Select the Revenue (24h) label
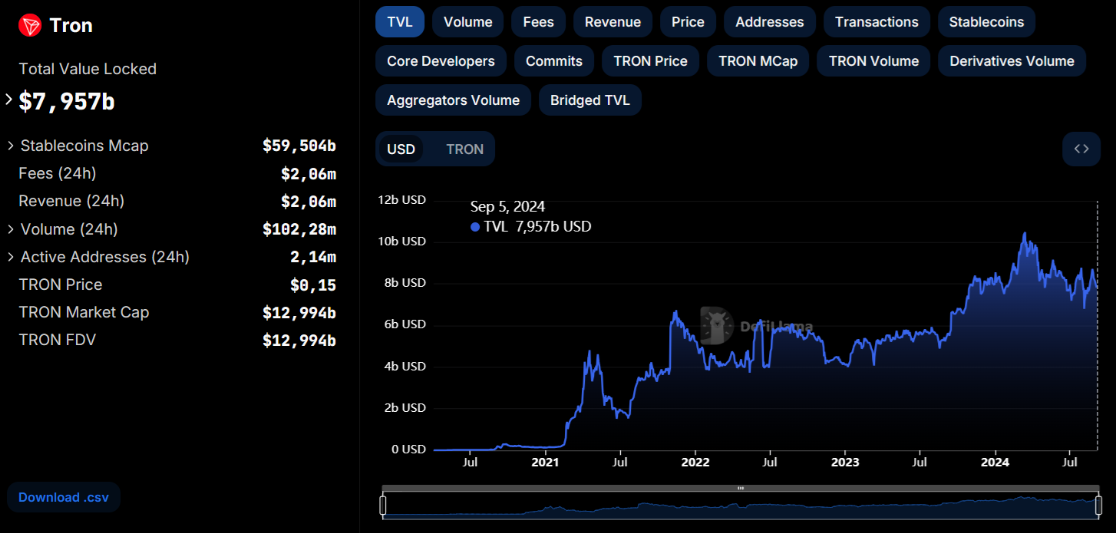This screenshot has width=1116, height=533. point(72,201)
